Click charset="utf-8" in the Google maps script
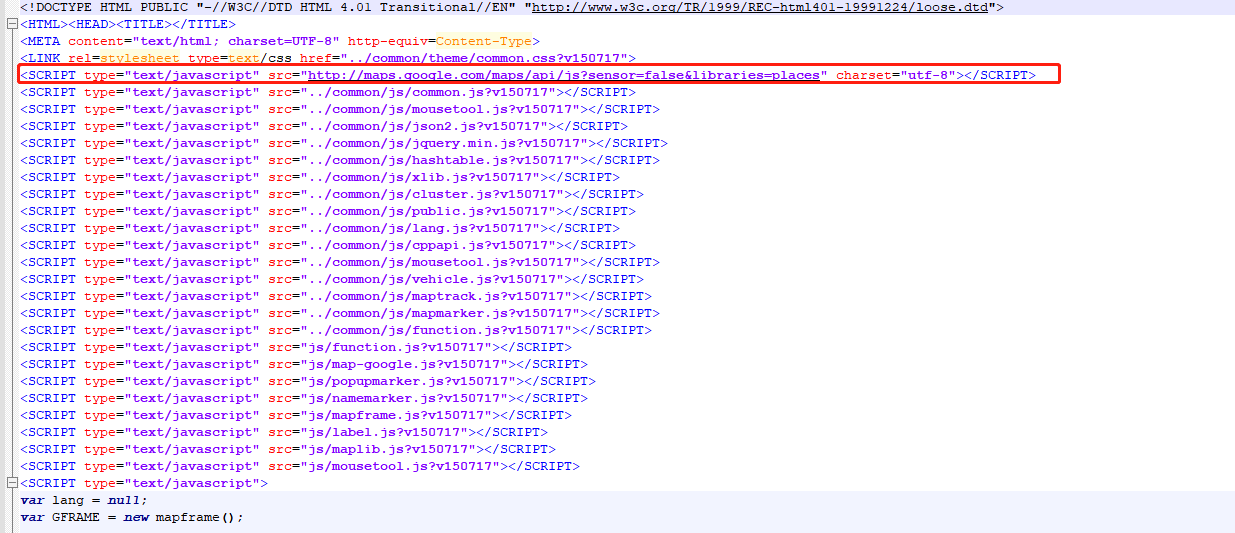The height and width of the screenshot is (533, 1235). [895, 76]
